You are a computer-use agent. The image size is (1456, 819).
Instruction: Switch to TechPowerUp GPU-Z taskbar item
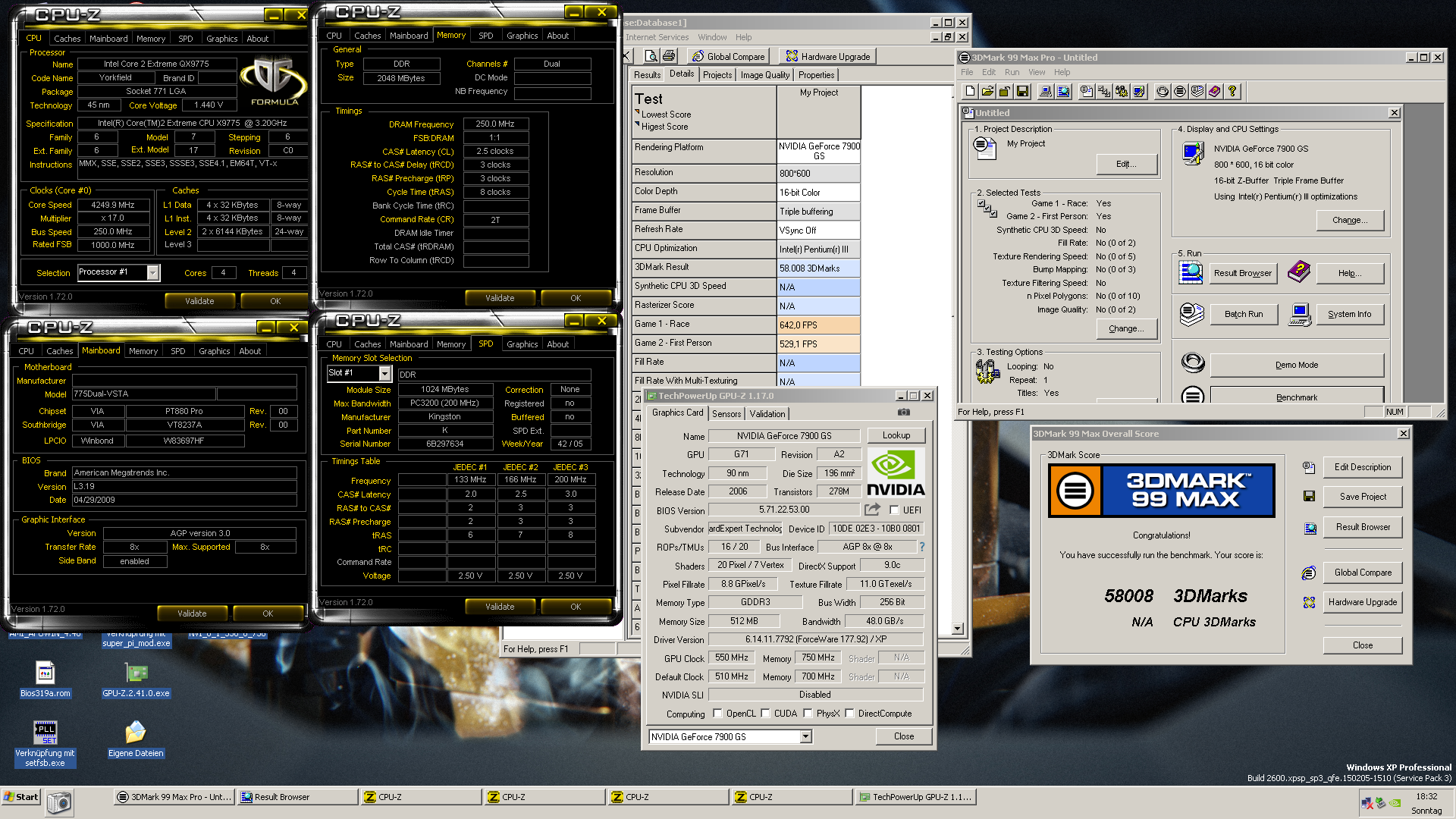915,797
